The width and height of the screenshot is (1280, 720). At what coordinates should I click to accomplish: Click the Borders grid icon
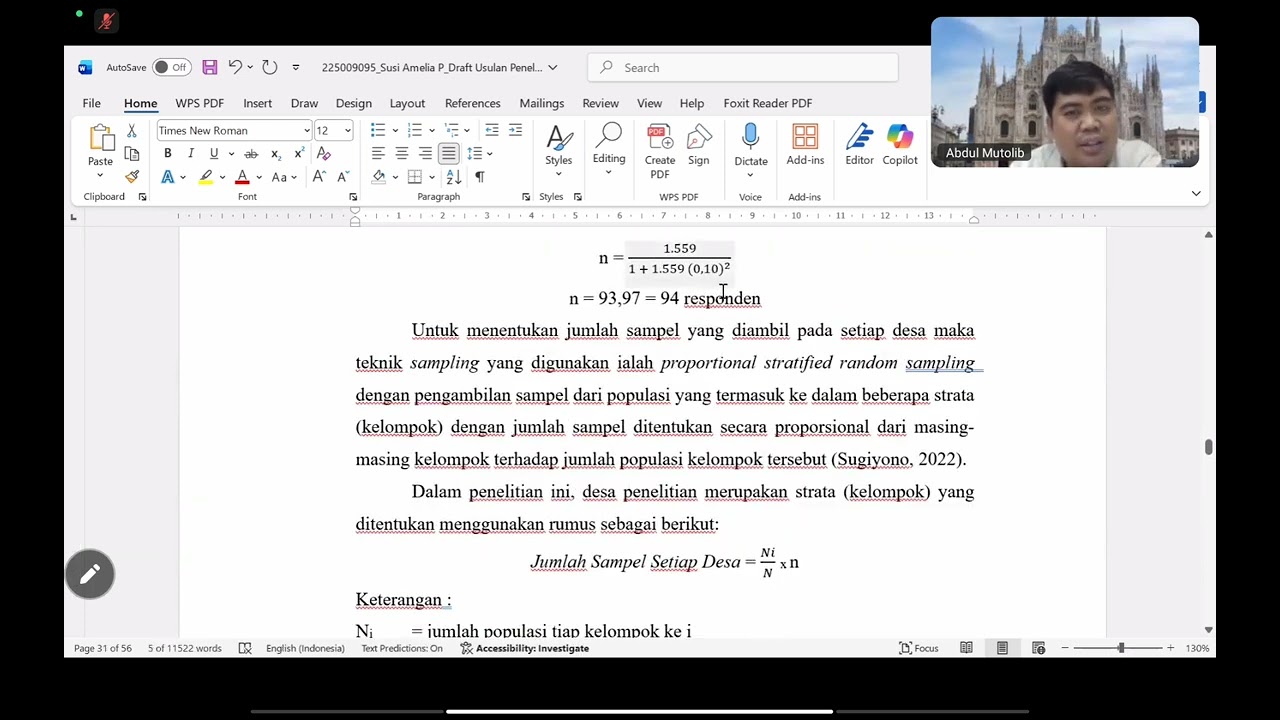coord(415,177)
